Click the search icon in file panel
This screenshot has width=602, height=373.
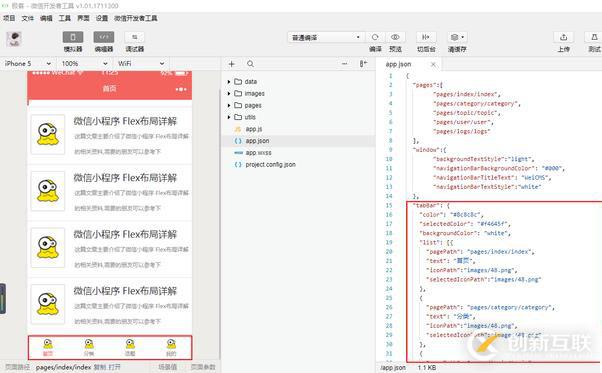[250, 64]
